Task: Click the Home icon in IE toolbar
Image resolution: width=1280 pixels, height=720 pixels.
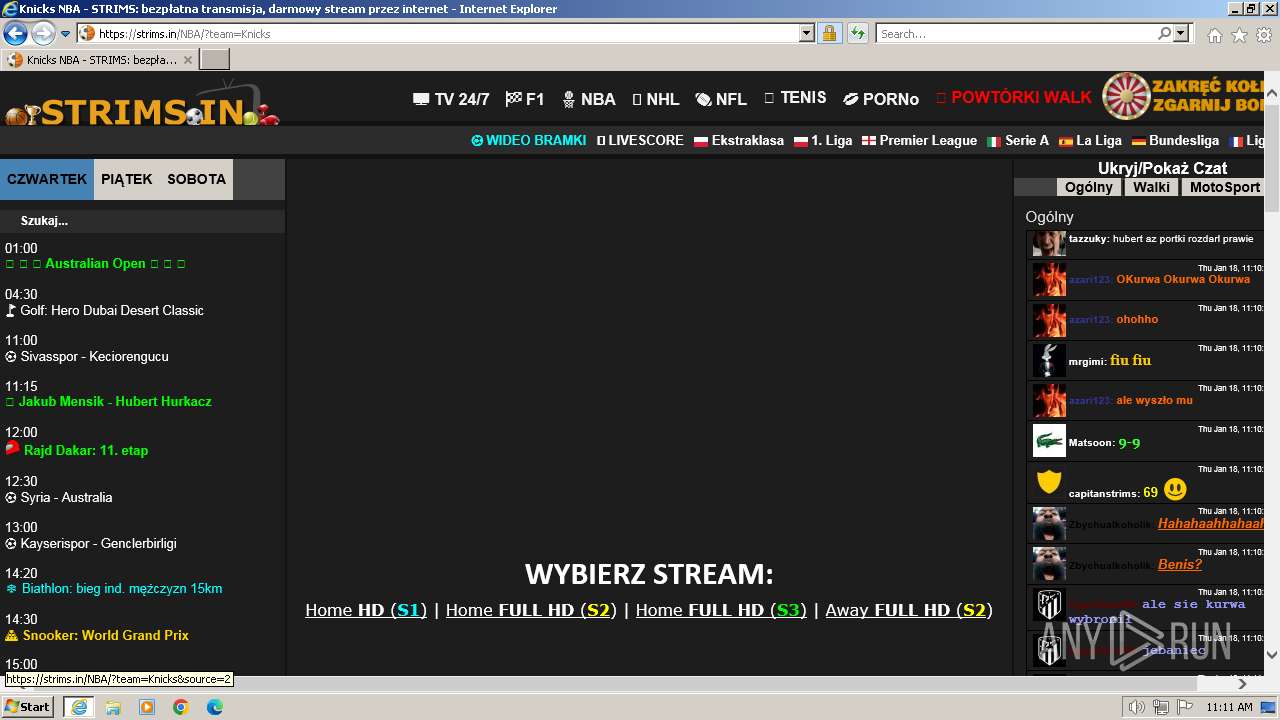Action: 1214,35
